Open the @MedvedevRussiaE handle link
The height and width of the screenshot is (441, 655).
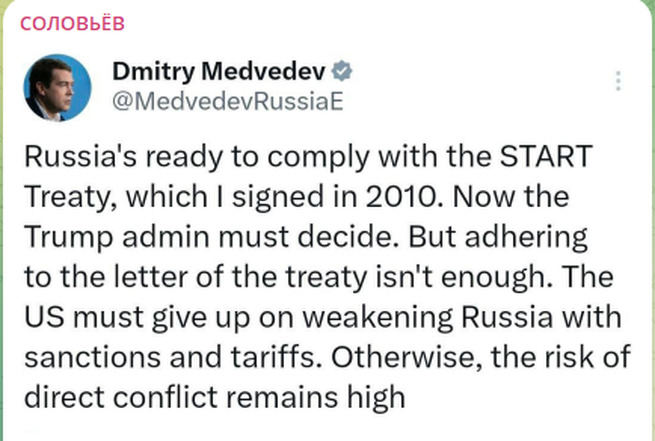[228, 101]
